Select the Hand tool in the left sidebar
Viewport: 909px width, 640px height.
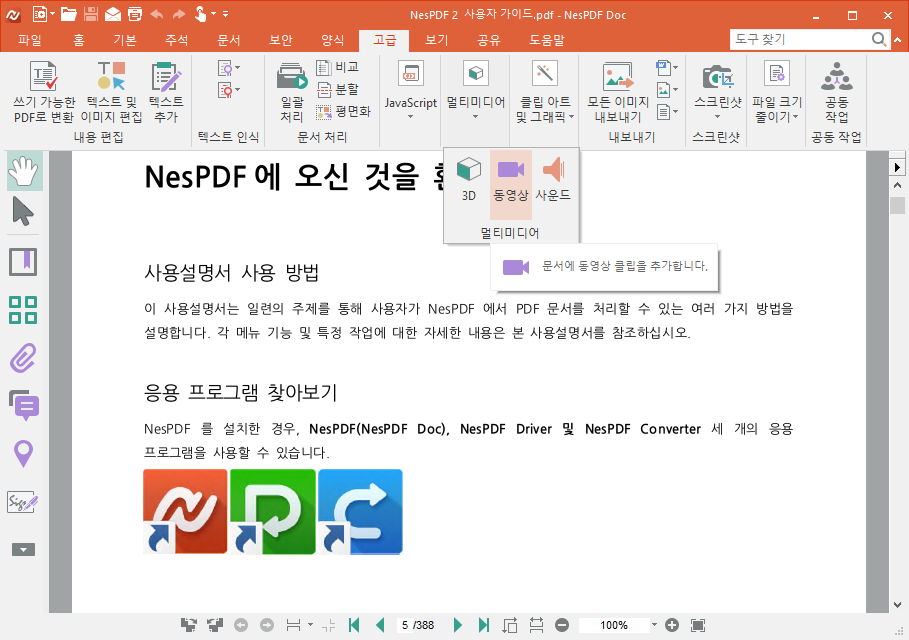point(23,171)
